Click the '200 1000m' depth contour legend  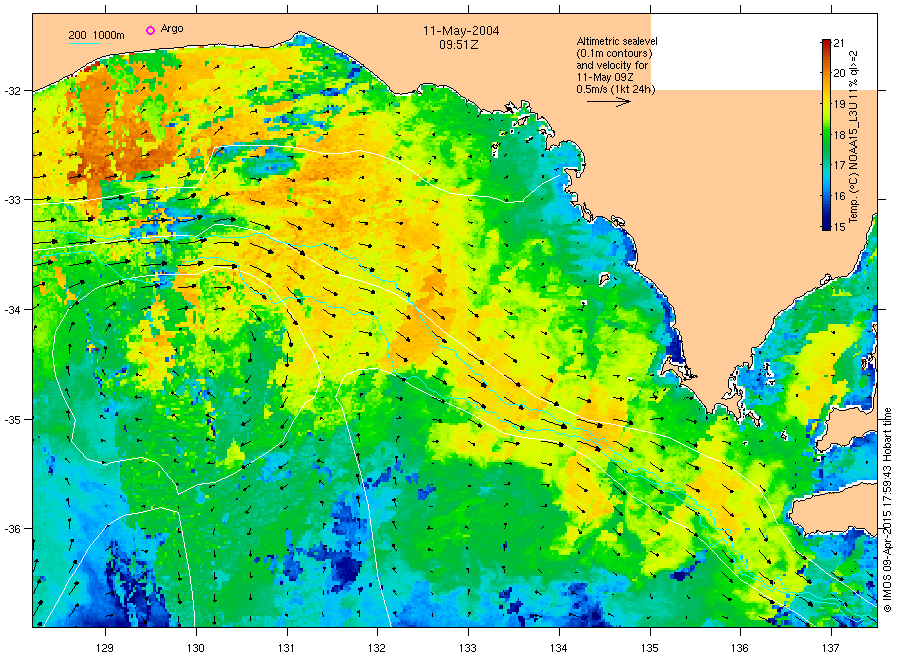[96, 36]
